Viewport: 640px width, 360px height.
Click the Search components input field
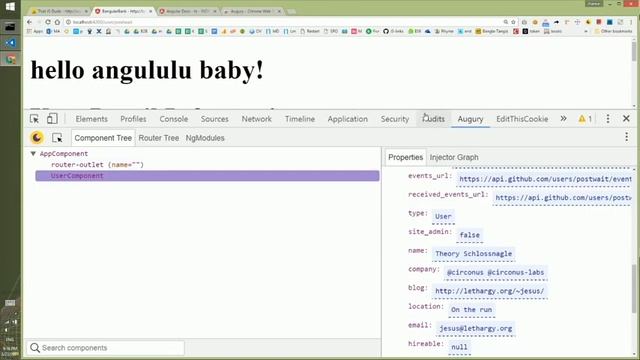106,348
